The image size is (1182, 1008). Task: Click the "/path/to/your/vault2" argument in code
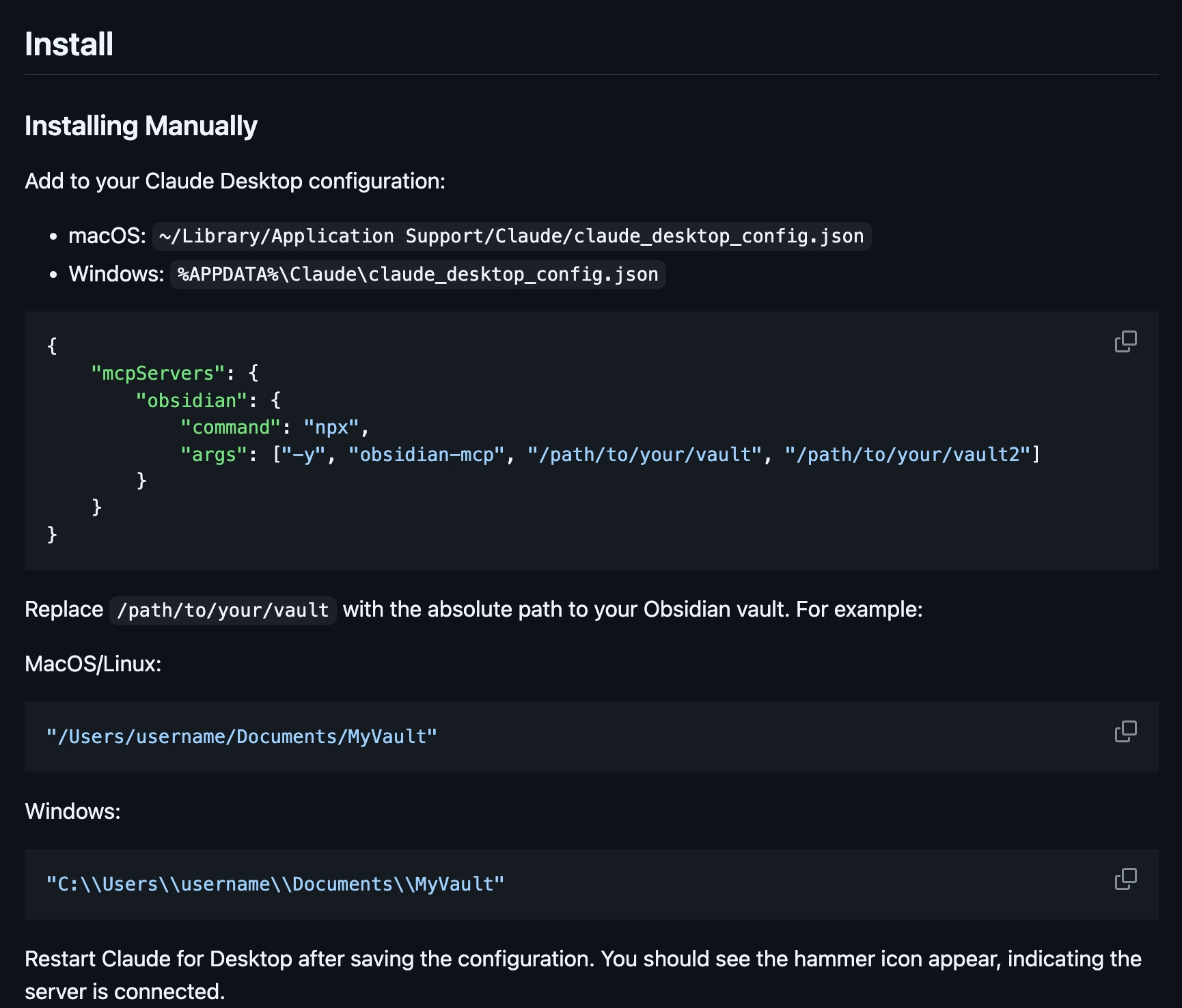click(x=907, y=455)
